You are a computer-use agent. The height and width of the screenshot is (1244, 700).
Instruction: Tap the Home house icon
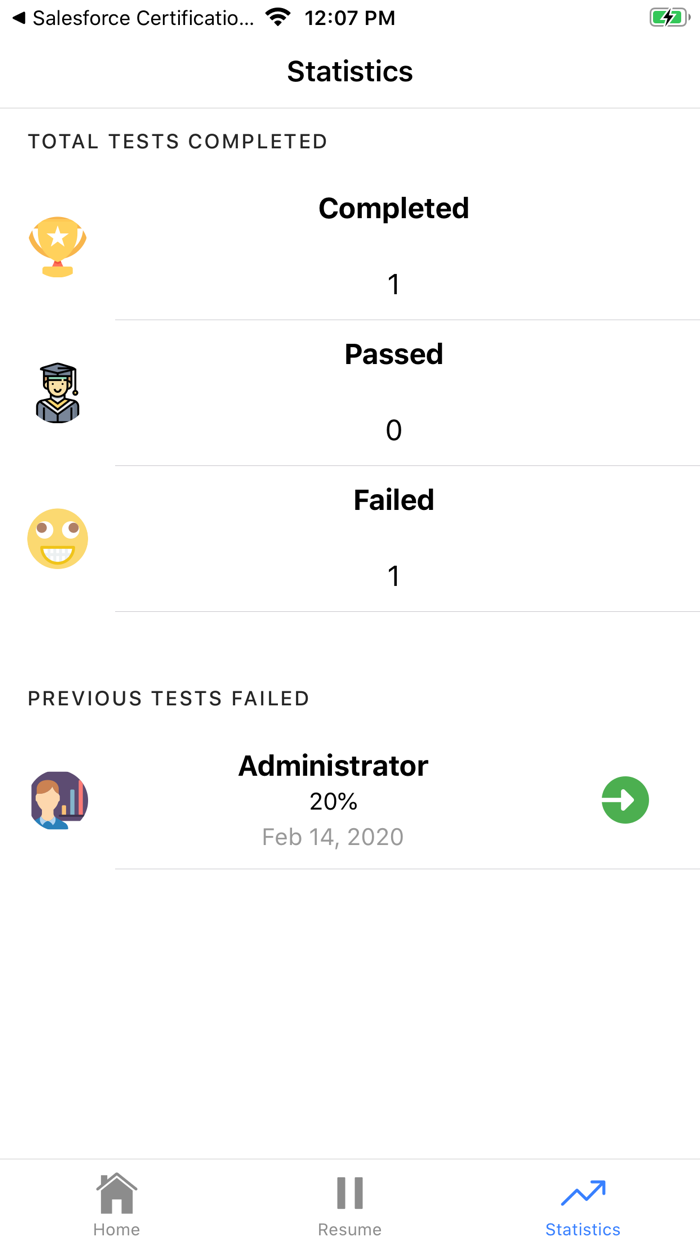pyautogui.click(x=117, y=1193)
